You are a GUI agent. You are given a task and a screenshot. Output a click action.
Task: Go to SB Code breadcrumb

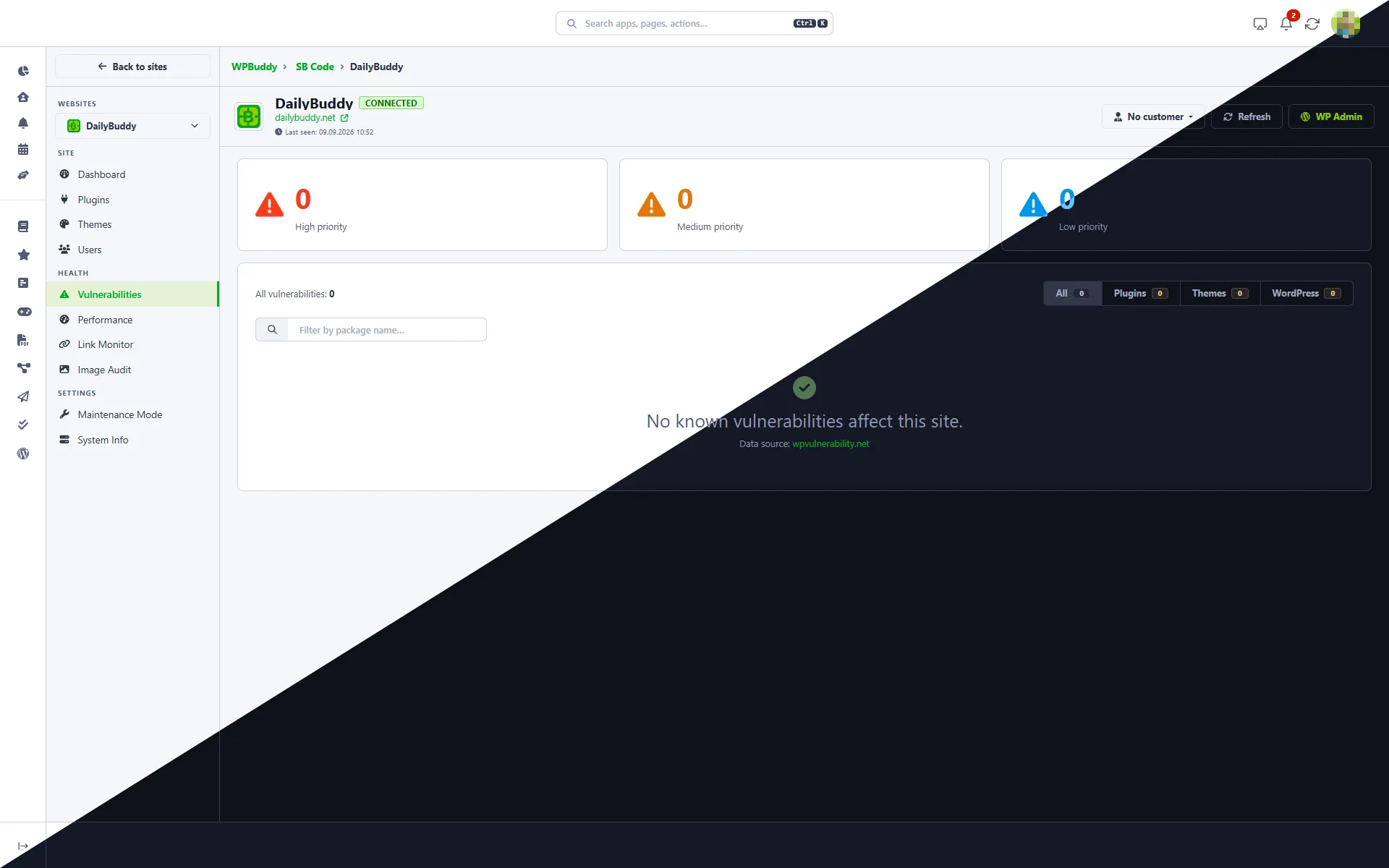click(x=315, y=67)
